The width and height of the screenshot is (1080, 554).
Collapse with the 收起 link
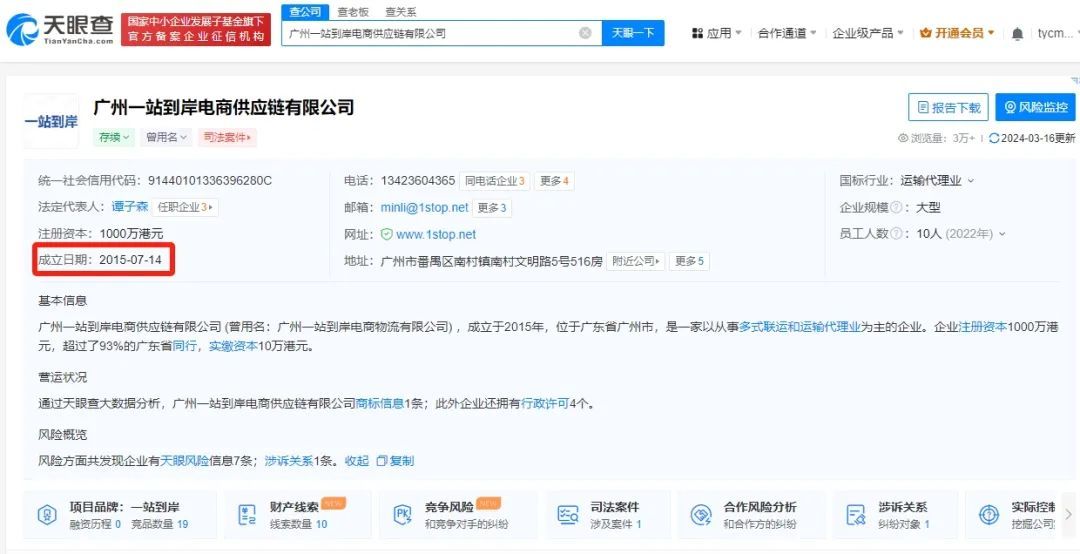click(357, 461)
